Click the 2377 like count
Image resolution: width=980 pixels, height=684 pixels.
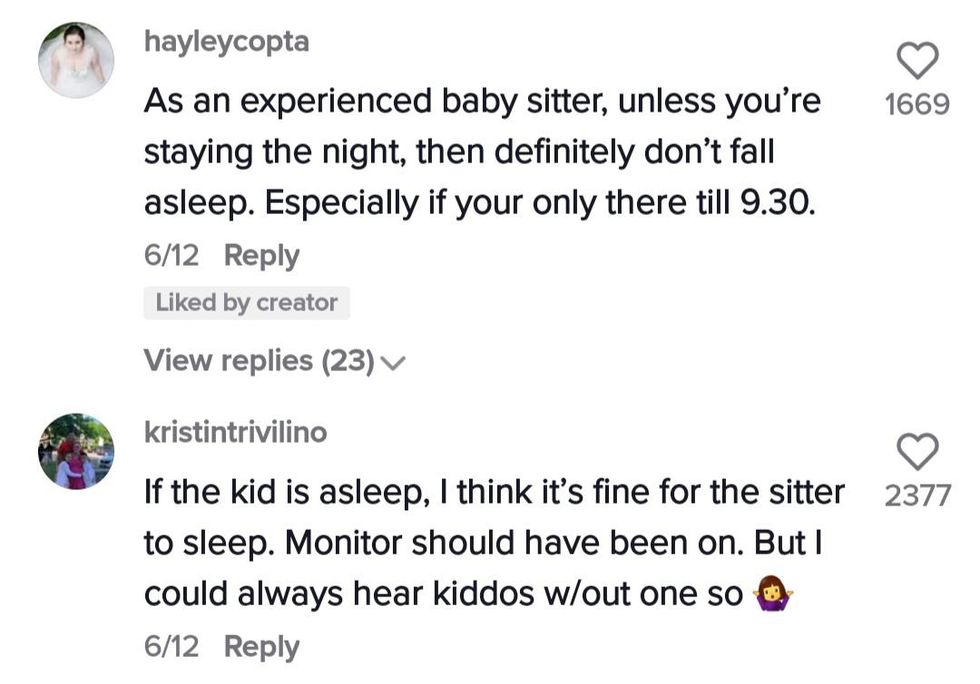coord(917,495)
